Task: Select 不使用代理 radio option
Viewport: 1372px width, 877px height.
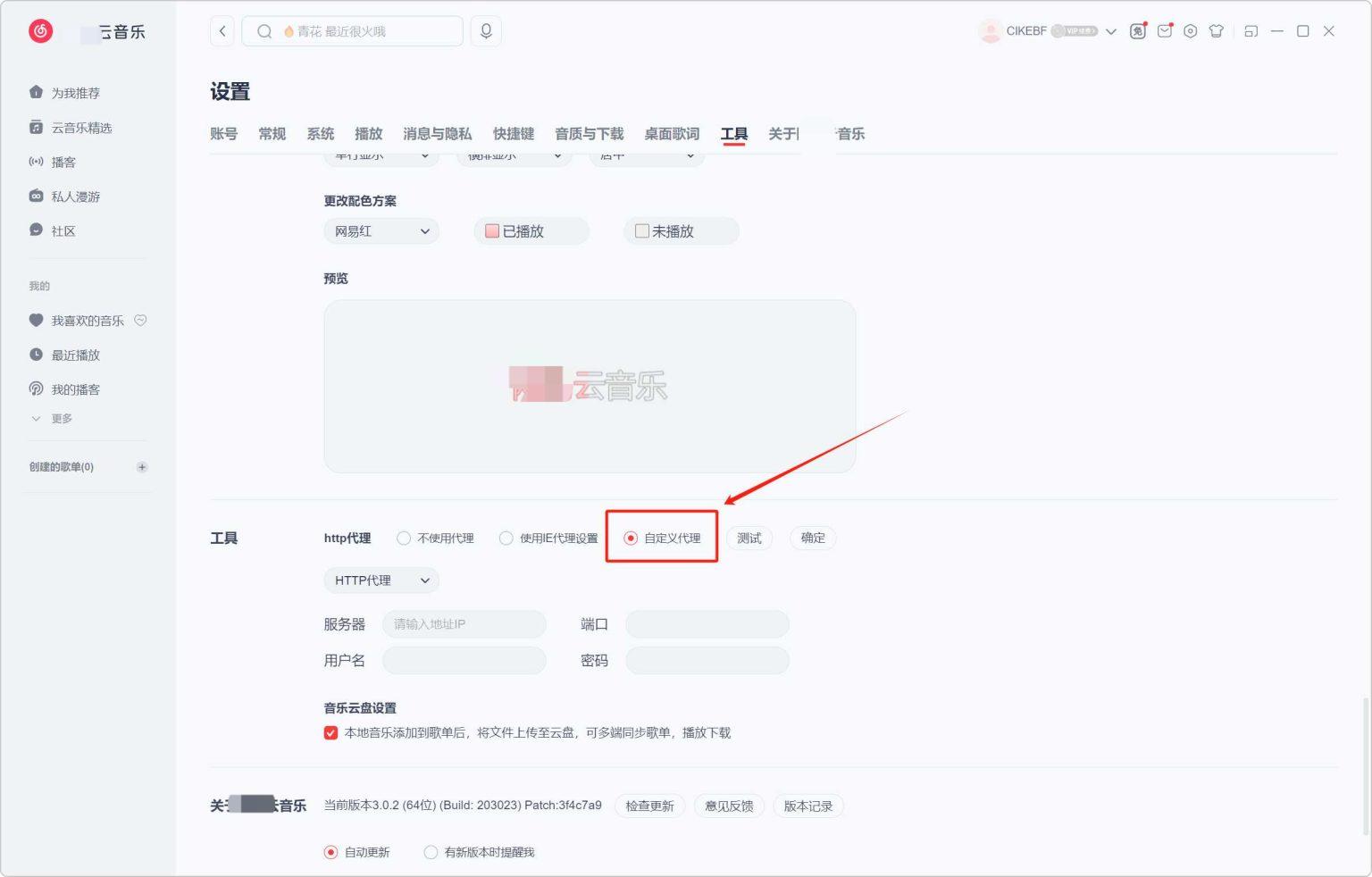Action: pyautogui.click(x=405, y=539)
